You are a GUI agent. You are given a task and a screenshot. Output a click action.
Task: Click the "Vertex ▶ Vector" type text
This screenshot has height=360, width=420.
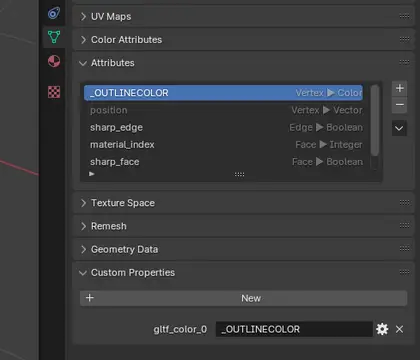(x=327, y=110)
